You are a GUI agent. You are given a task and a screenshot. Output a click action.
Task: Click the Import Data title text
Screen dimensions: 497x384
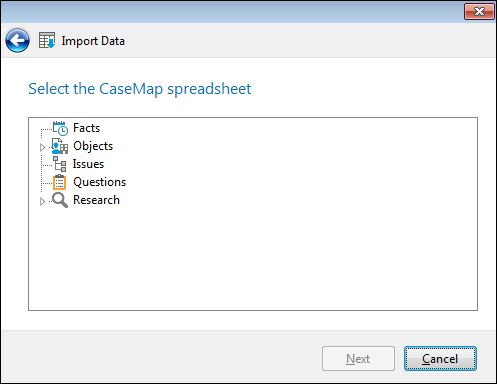point(93,41)
